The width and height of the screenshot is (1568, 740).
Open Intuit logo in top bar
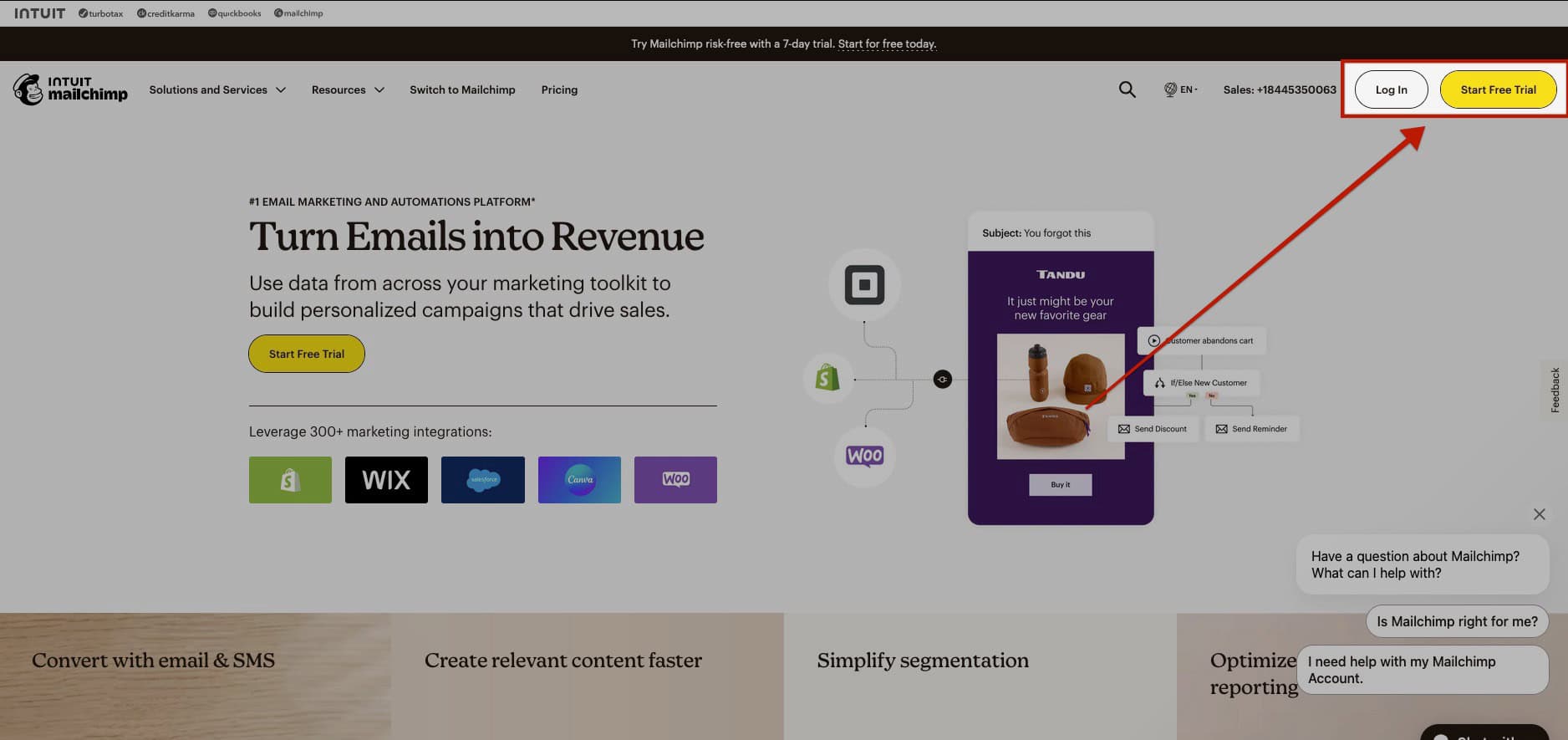point(39,13)
